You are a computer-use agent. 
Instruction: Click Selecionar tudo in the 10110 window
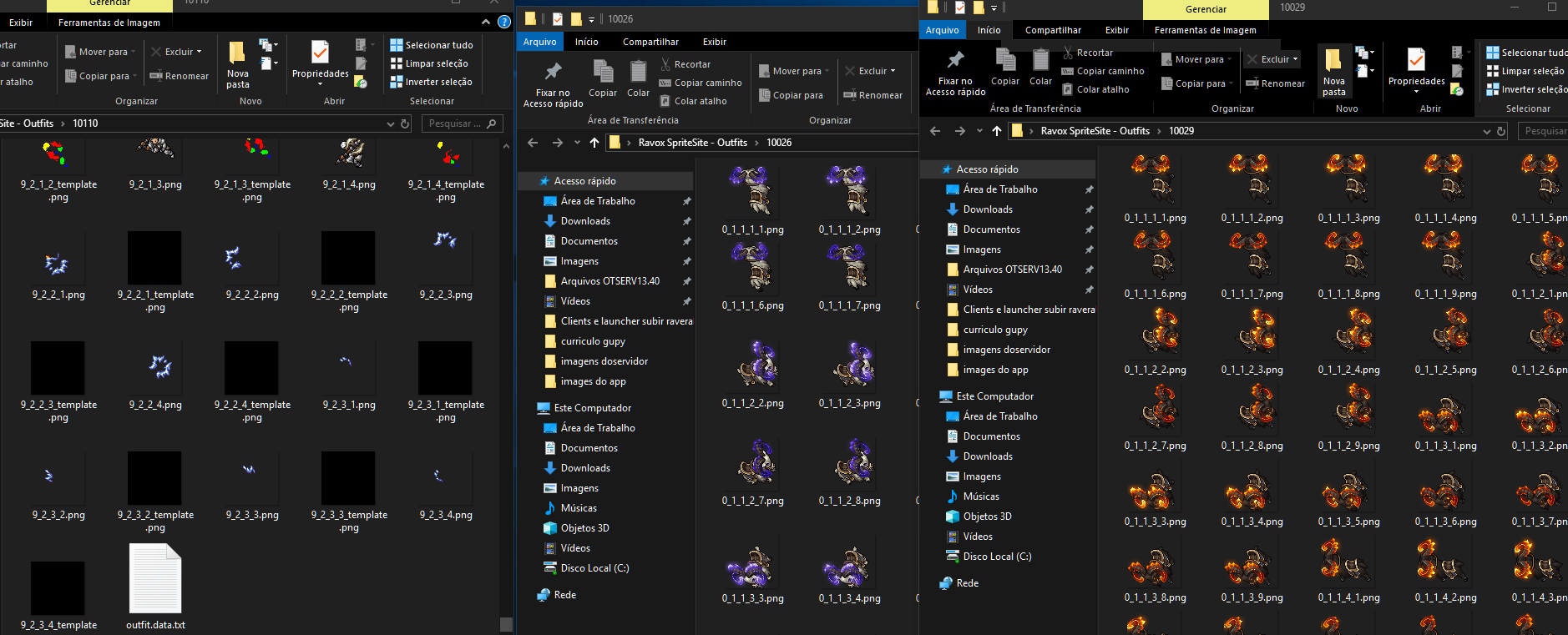tap(432, 45)
